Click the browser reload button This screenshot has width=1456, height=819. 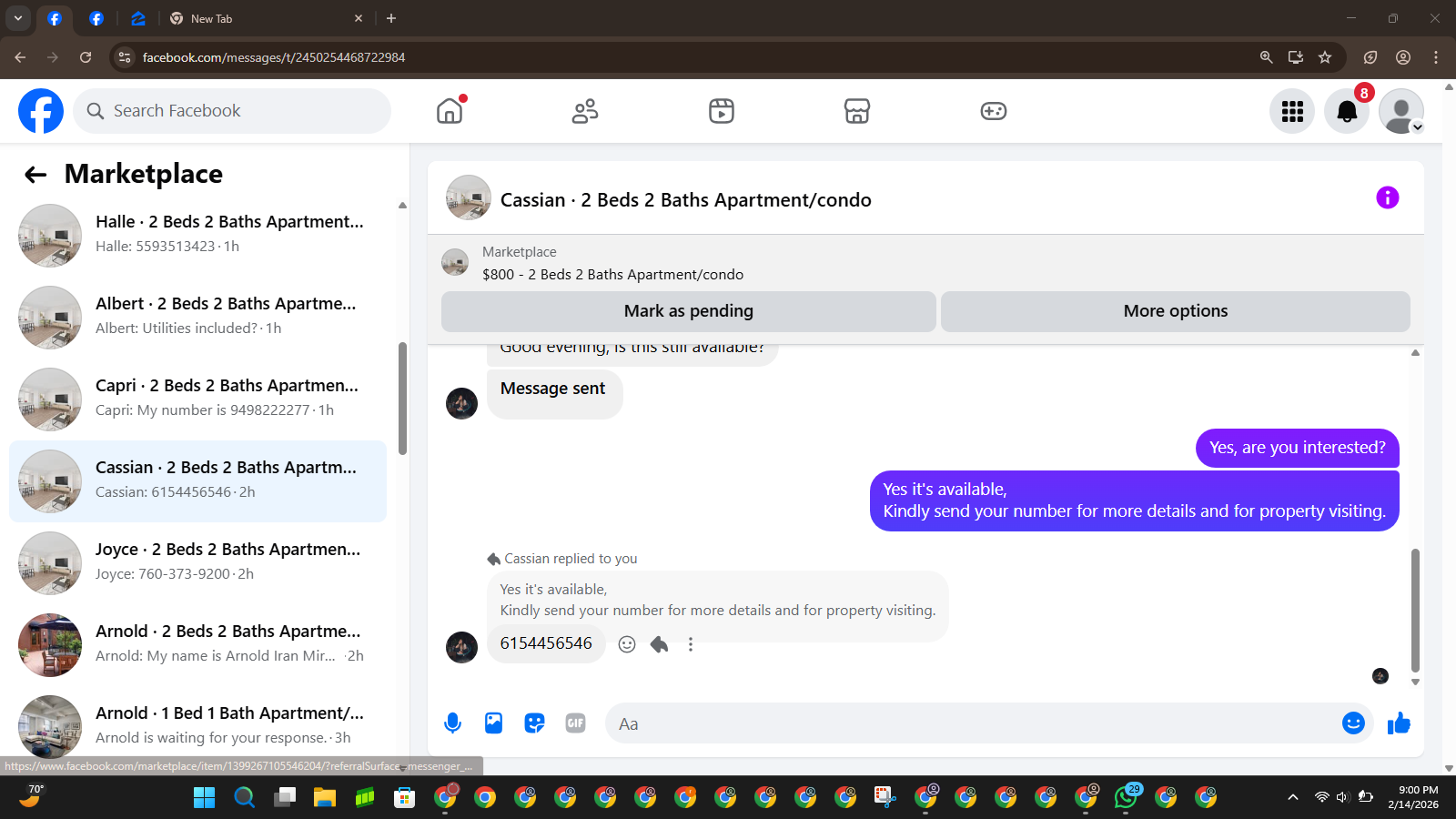86,57
